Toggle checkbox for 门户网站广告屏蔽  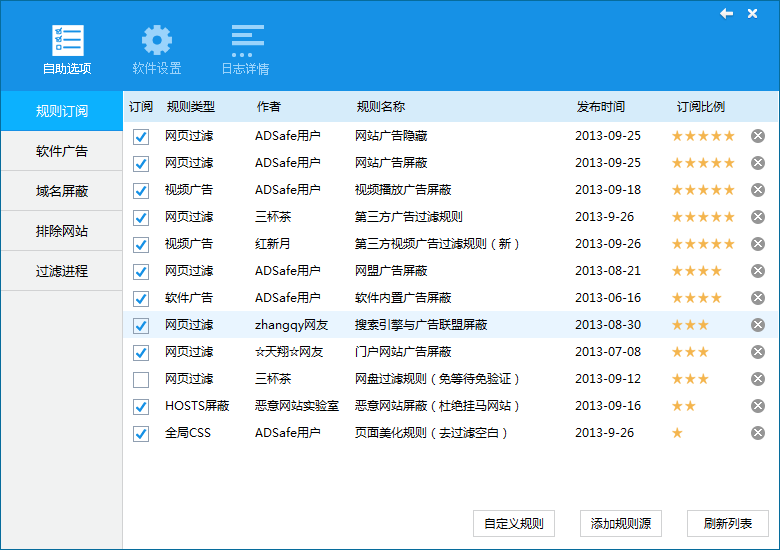(141, 353)
